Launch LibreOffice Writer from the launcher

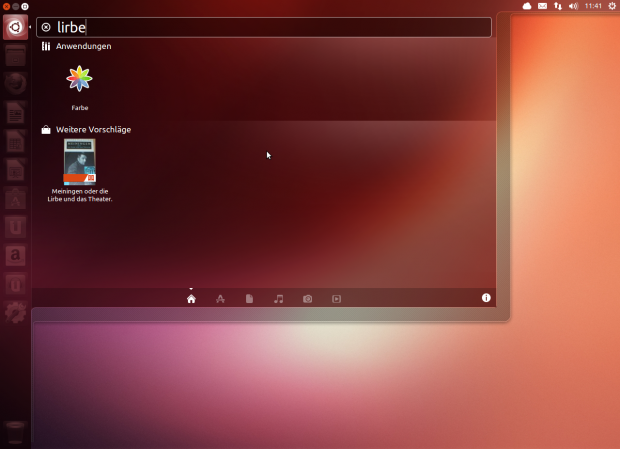(x=15, y=112)
